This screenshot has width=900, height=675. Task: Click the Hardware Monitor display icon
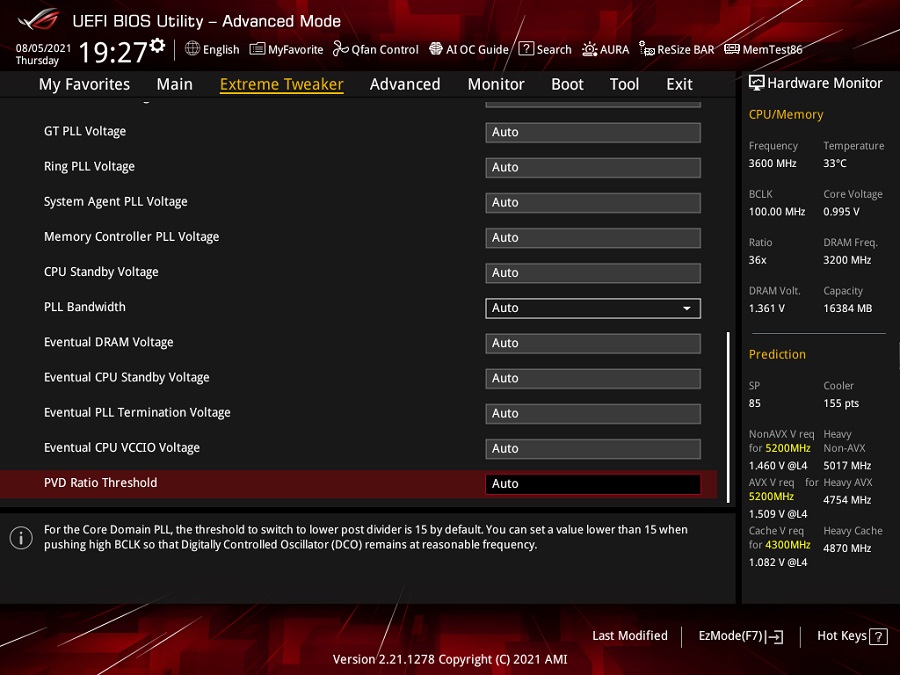click(x=757, y=83)
